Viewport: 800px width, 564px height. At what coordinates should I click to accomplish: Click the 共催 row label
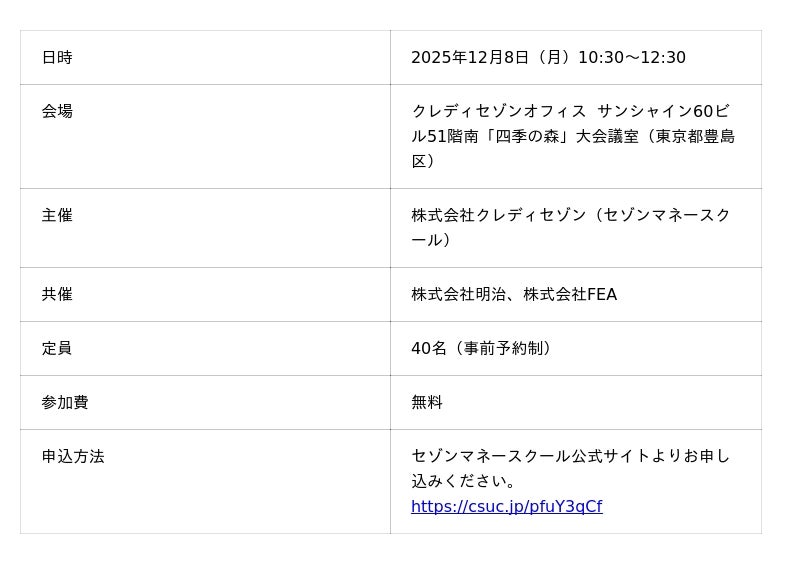coord(57,295)
